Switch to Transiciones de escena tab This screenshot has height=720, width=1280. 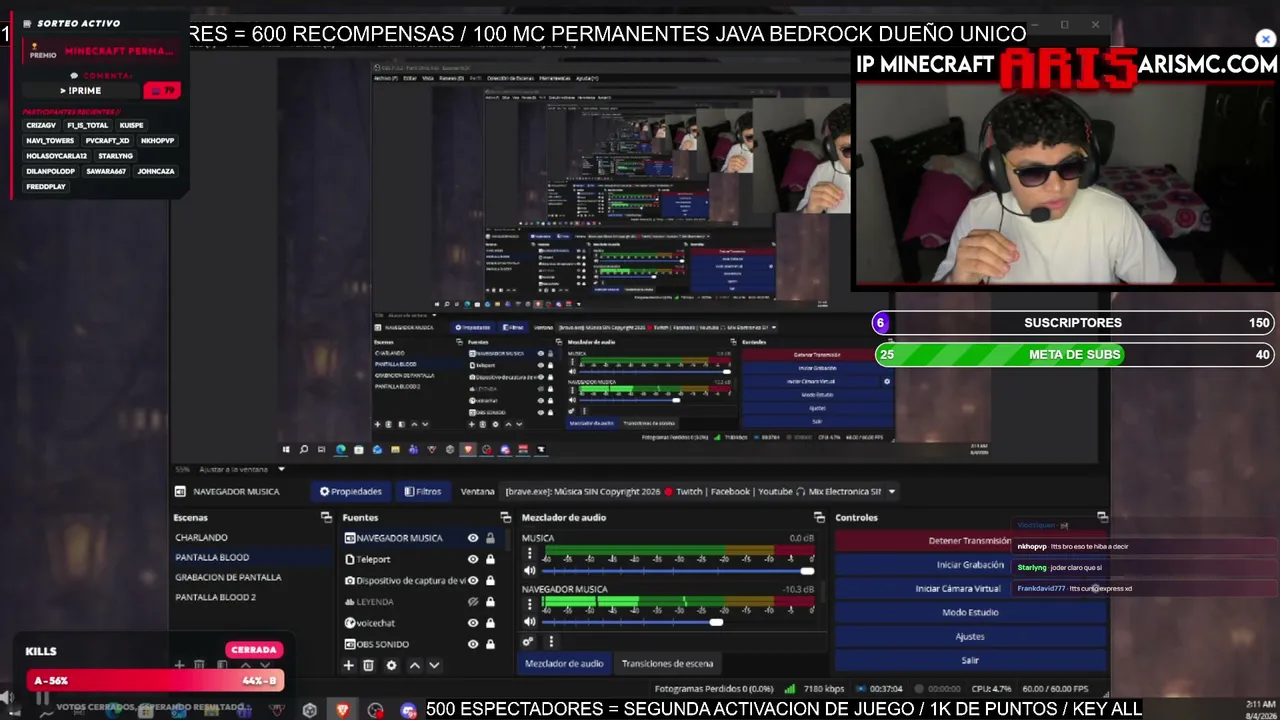667,663
